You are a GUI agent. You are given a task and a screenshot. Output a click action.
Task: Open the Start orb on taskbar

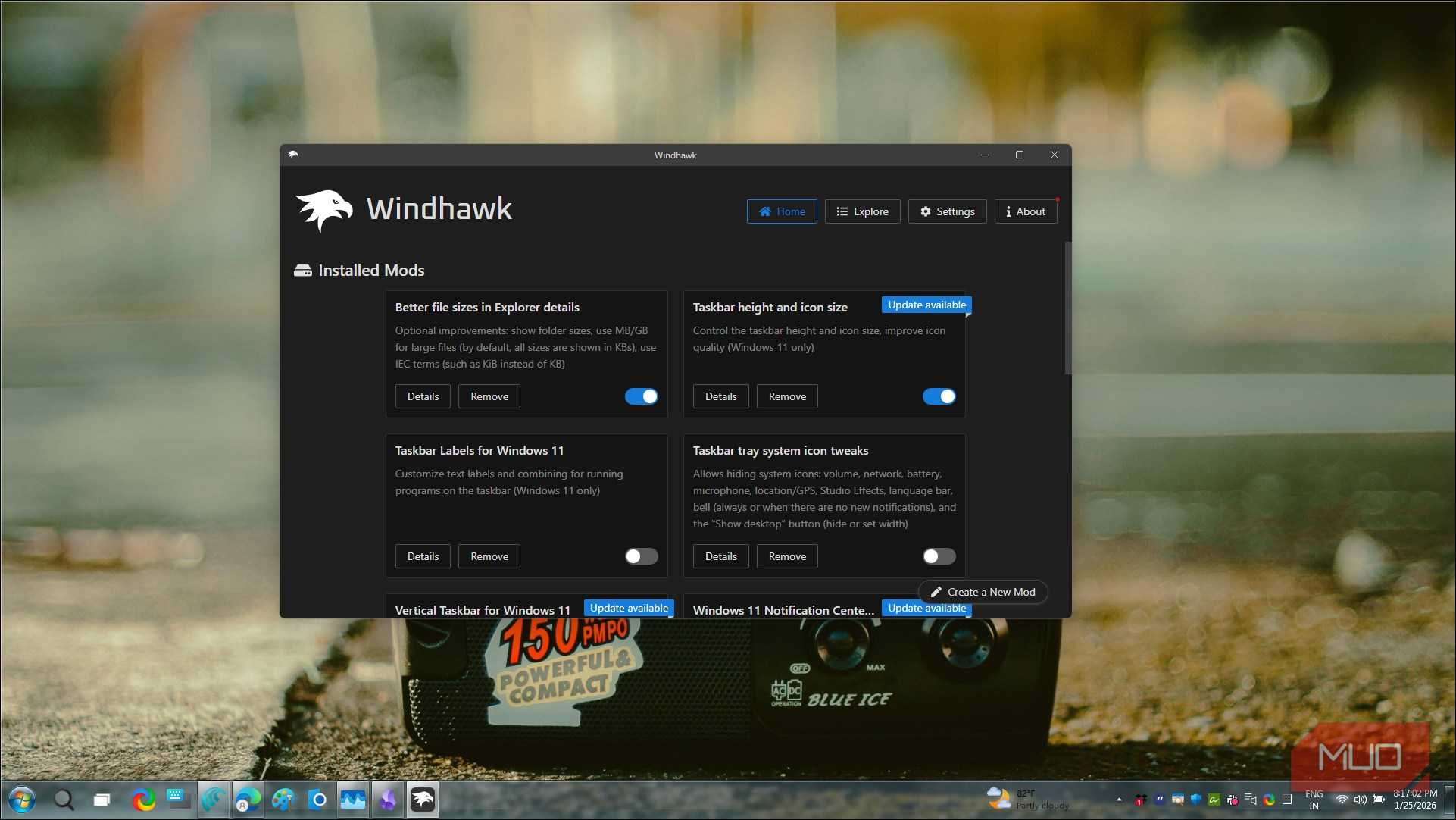point(22,800)
